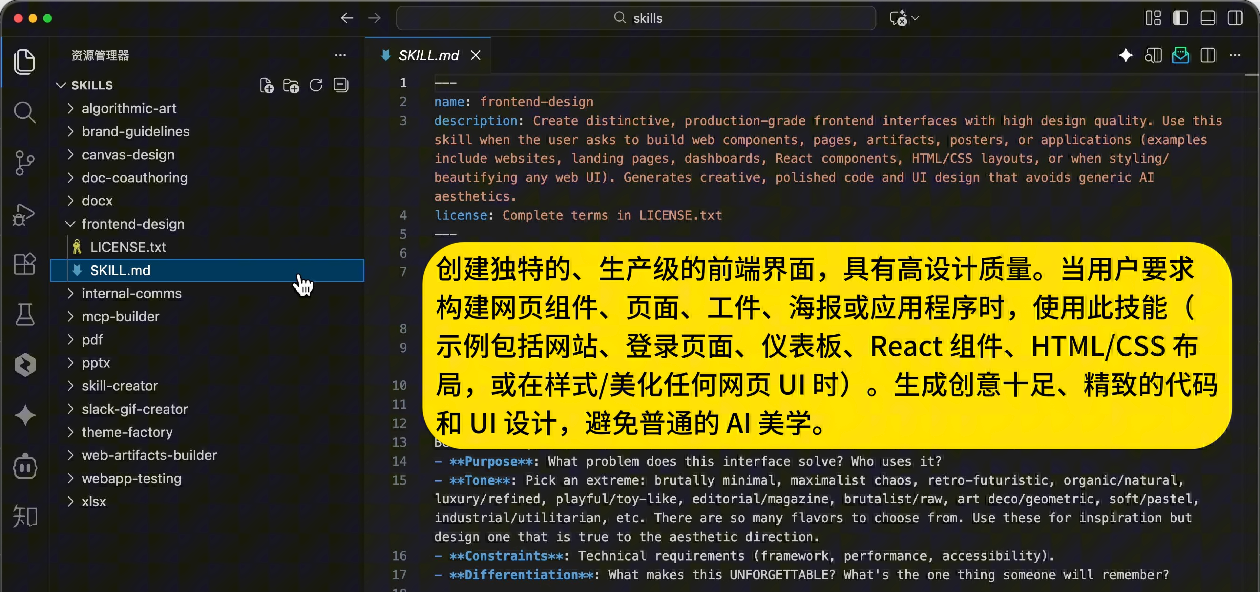Click the New File icon in explorer

pyautogui.click(x=267, y=85)
